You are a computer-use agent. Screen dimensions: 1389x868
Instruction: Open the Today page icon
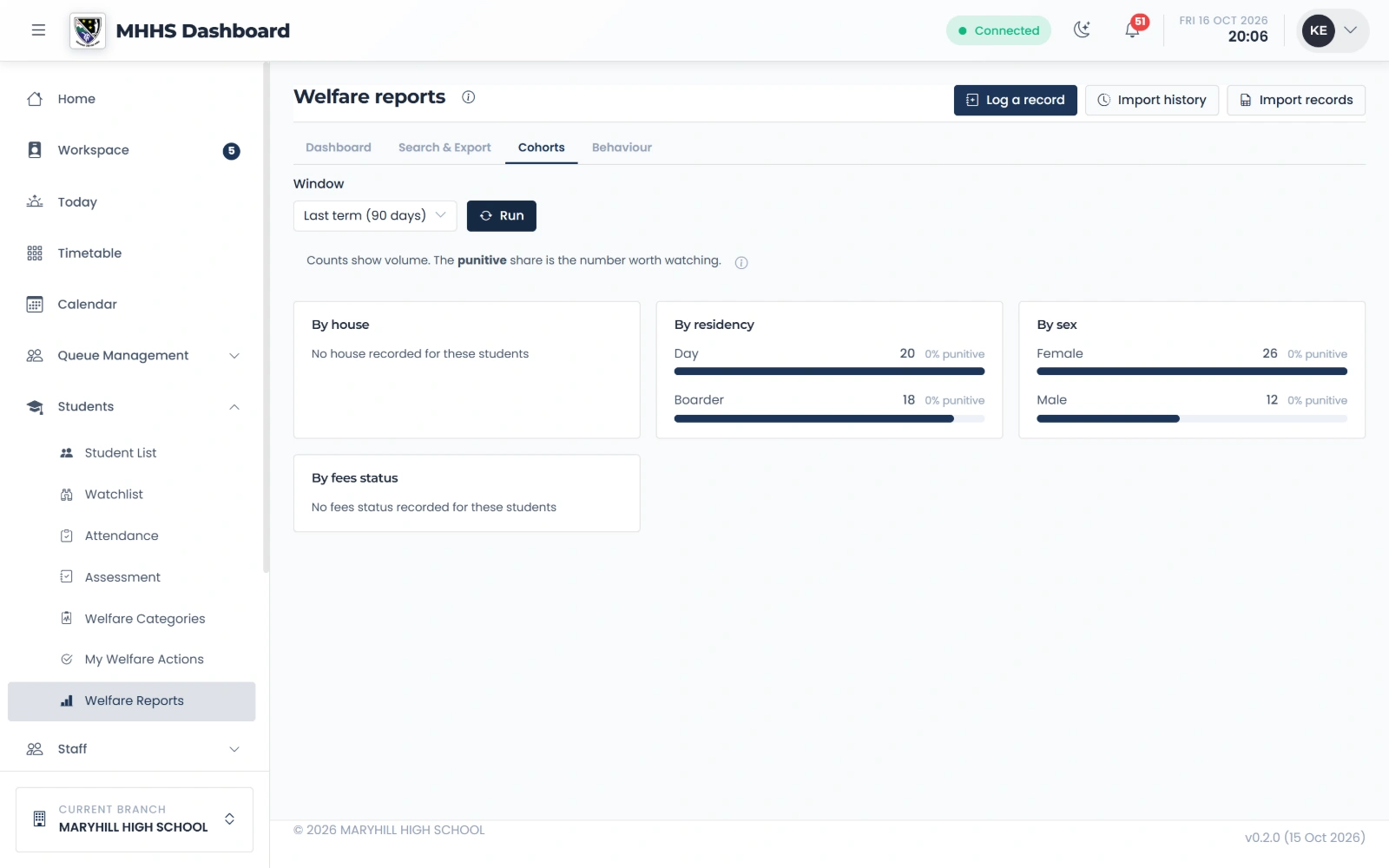[35, 201]
